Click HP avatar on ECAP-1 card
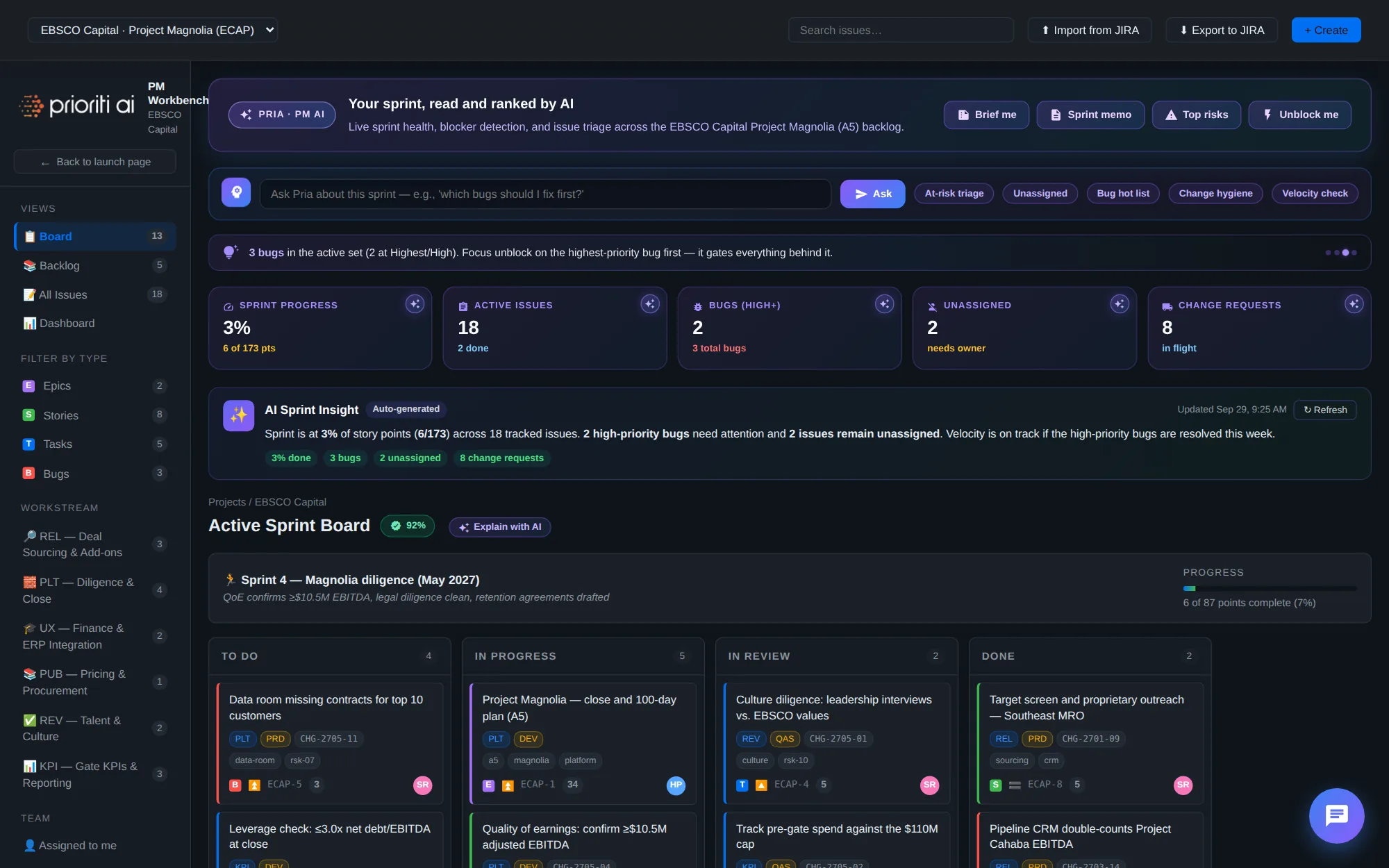Viewport: 1389px width, 868px height. pos(676,785)
